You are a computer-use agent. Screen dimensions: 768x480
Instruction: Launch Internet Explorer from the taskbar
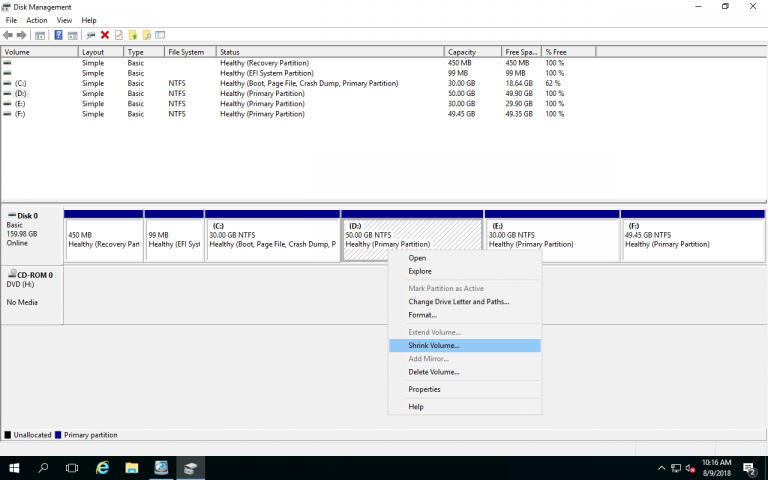click(102, 468)
